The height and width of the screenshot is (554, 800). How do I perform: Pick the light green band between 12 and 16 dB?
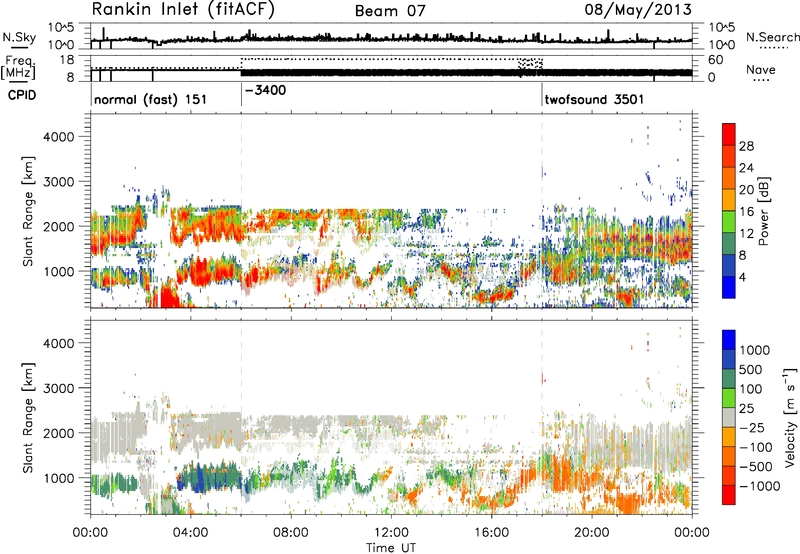tap(729, 222)
